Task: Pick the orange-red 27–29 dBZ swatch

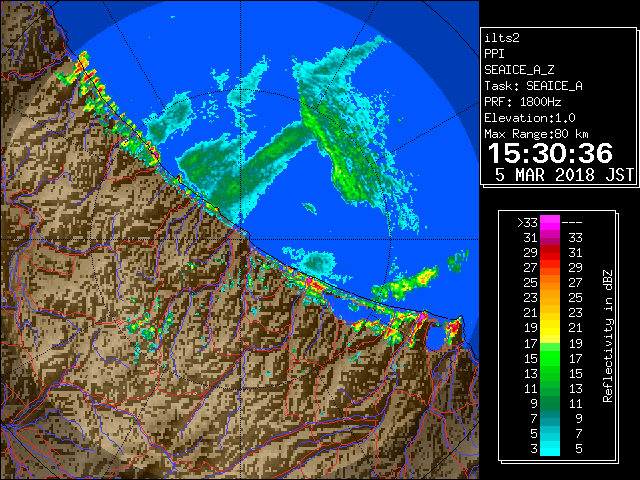Action: 550,268
